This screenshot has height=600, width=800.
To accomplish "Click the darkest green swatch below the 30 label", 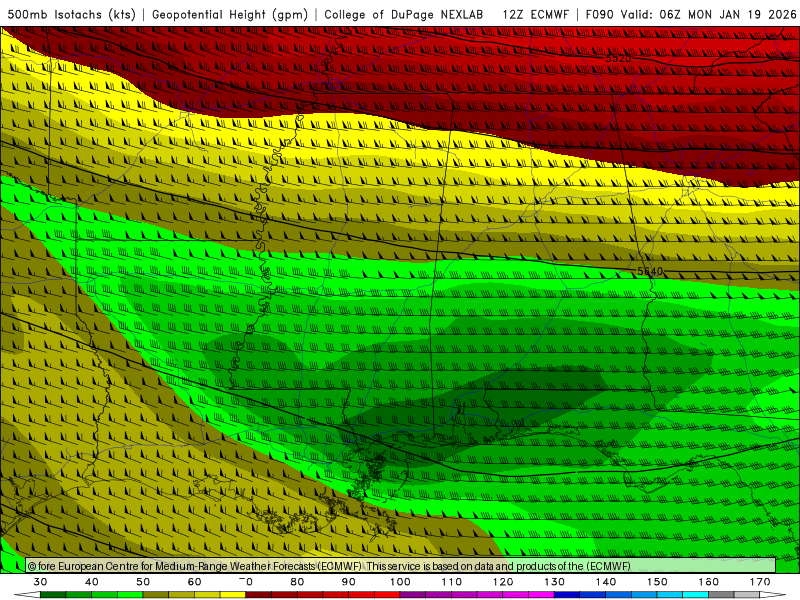I will 53,595.
